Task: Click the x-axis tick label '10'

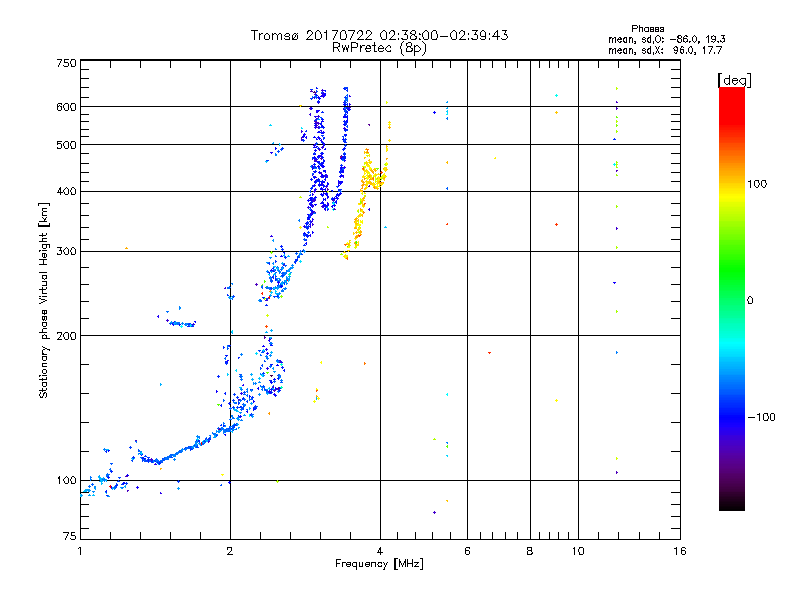Action: [578, 551]
